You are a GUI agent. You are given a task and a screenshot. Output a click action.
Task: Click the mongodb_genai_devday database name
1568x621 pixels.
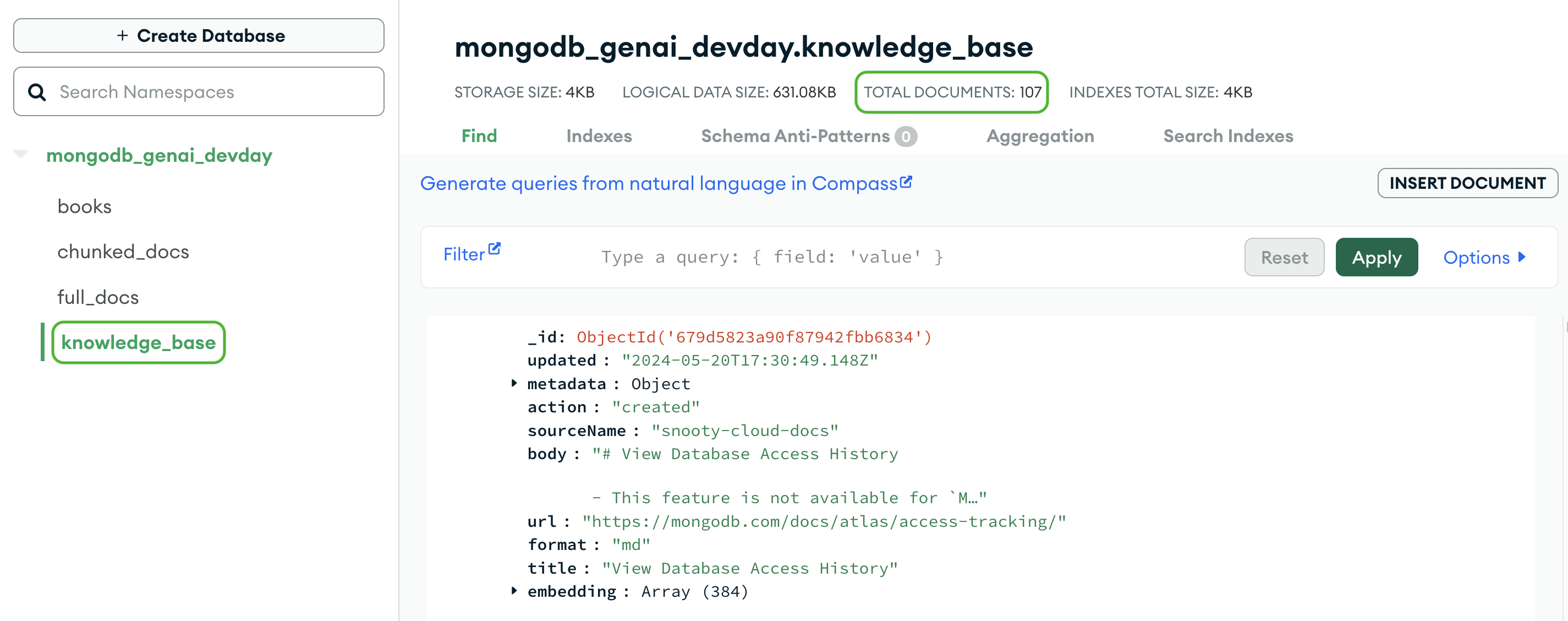[x=160, y=155]
